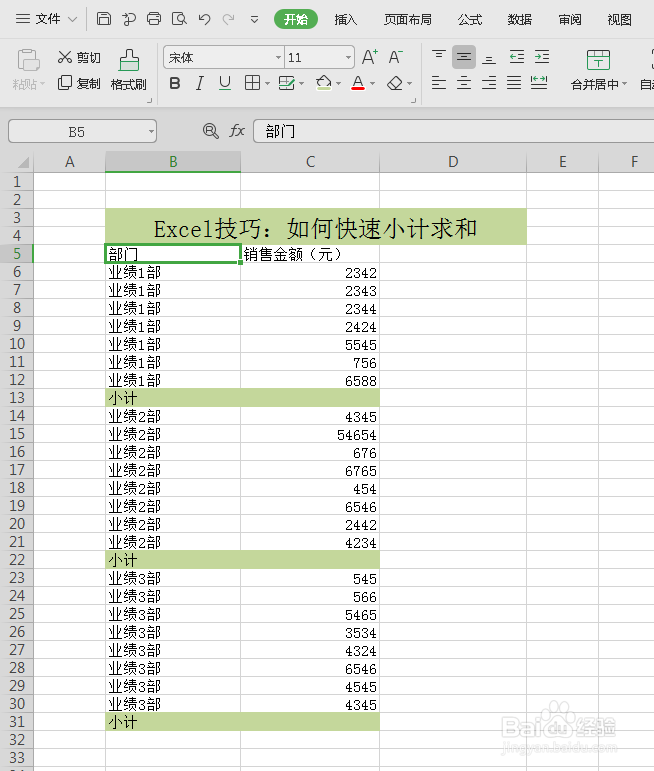Image resolution: width=654 pixels, height=771 pixels.
Task: Click the title cell Excel技巧
Action: 316,227
